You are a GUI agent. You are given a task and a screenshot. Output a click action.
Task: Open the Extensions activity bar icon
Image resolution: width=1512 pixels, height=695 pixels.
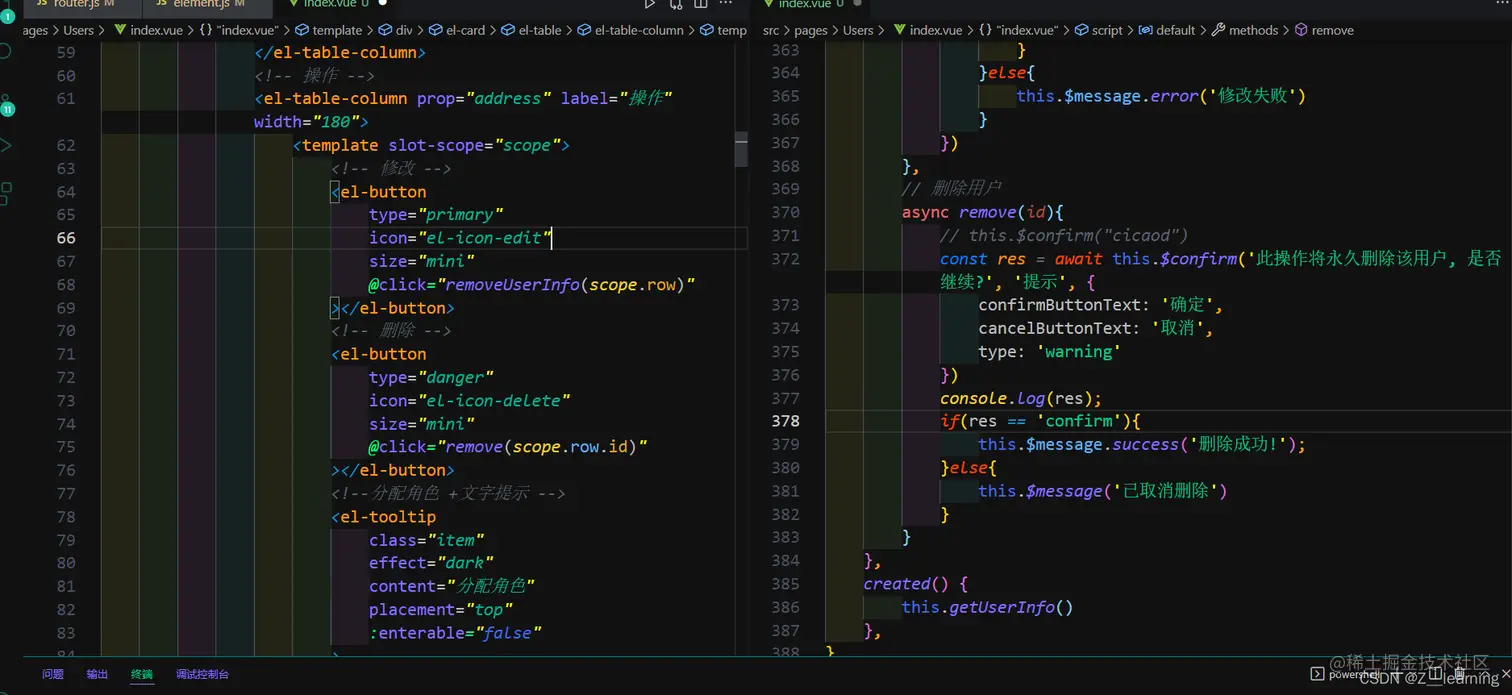tap(7, 193)
